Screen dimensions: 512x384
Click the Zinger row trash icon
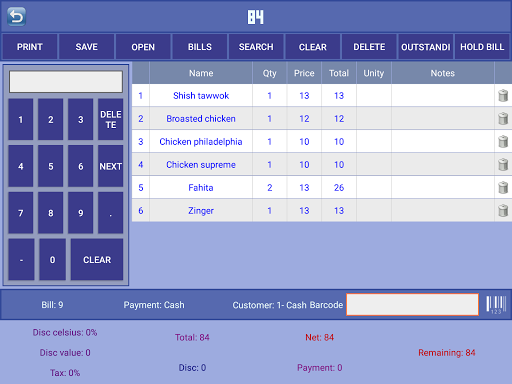[503, 211]
